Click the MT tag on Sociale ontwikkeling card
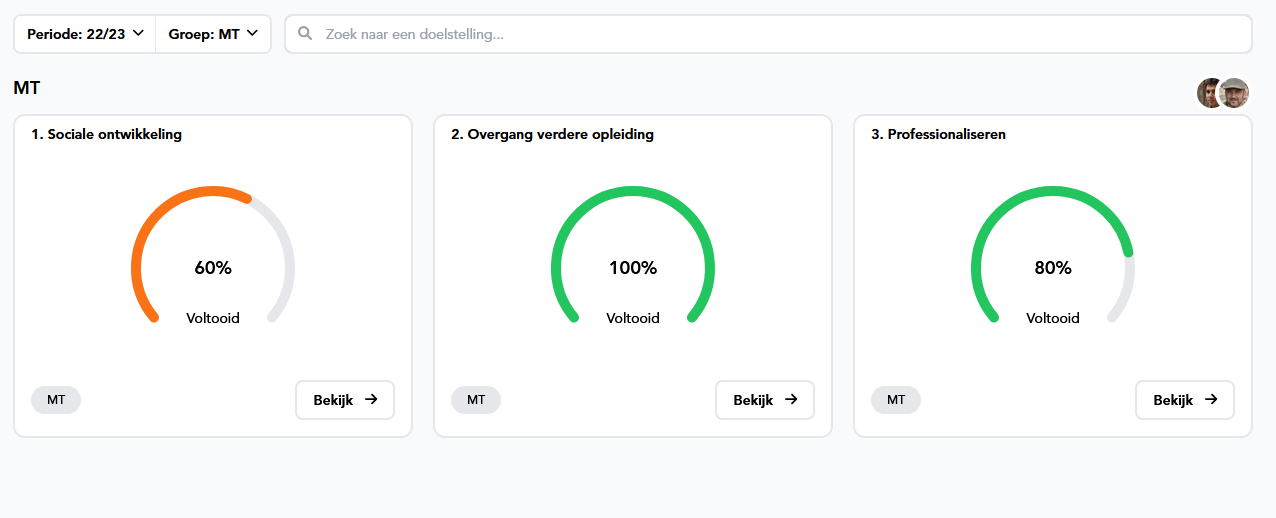 56,400
